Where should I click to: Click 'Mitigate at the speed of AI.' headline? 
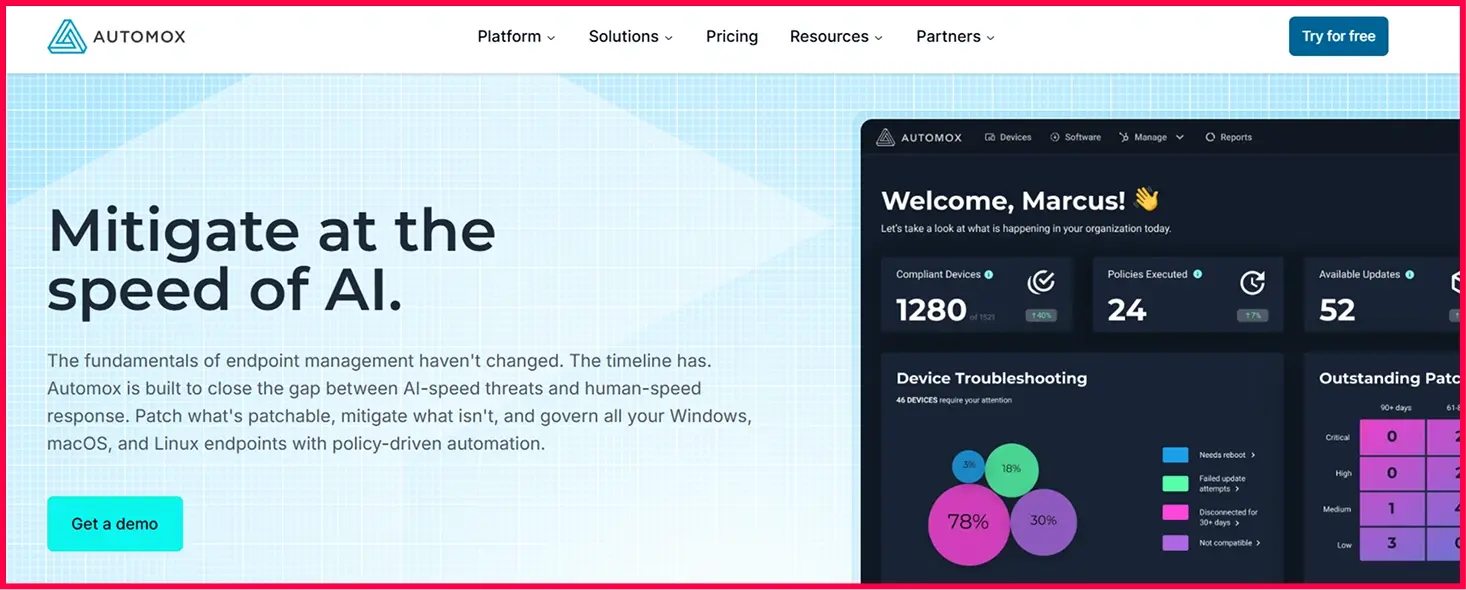[x=271, y=260]
